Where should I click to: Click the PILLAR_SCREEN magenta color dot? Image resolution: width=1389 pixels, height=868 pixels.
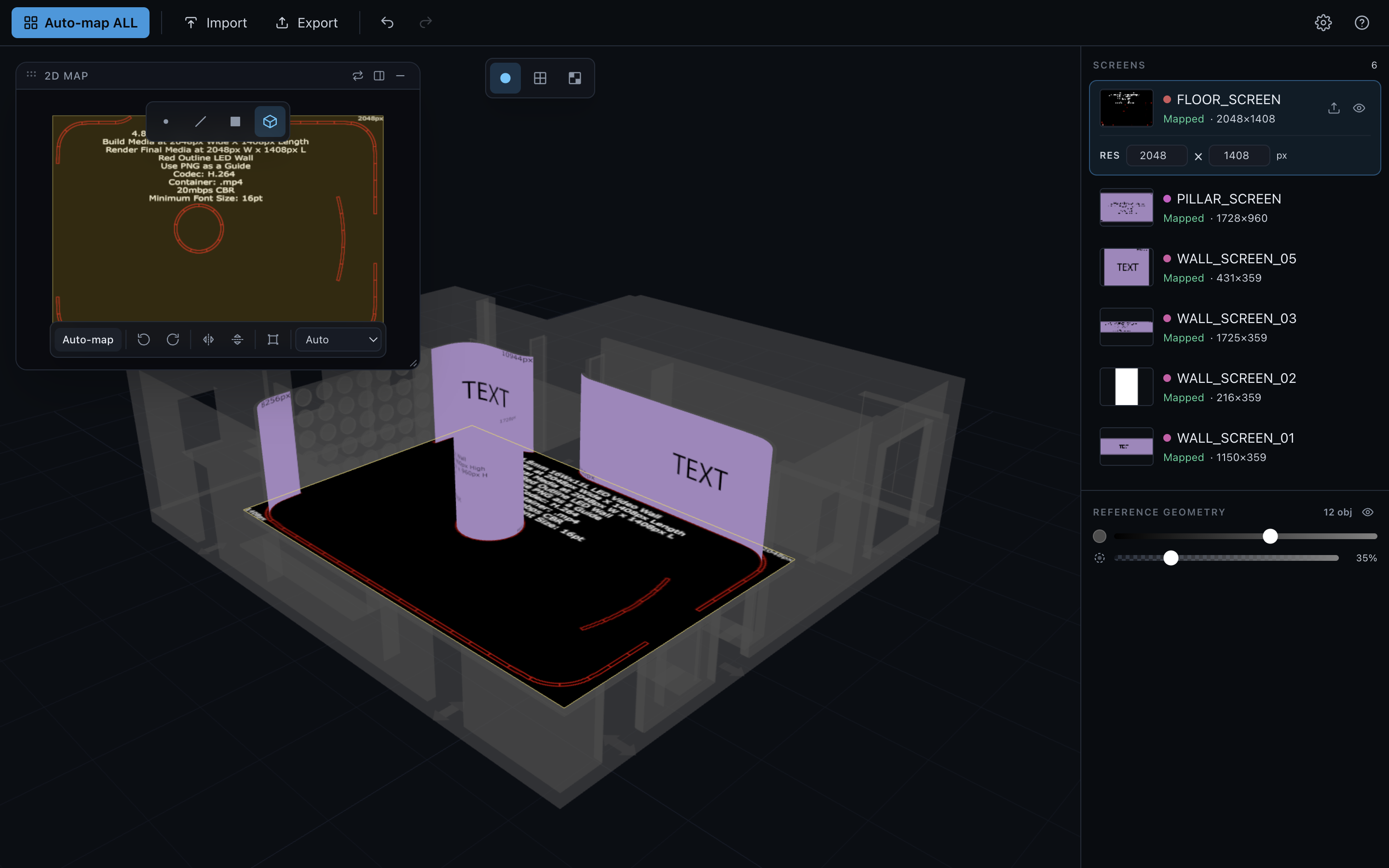(1167, 199)
